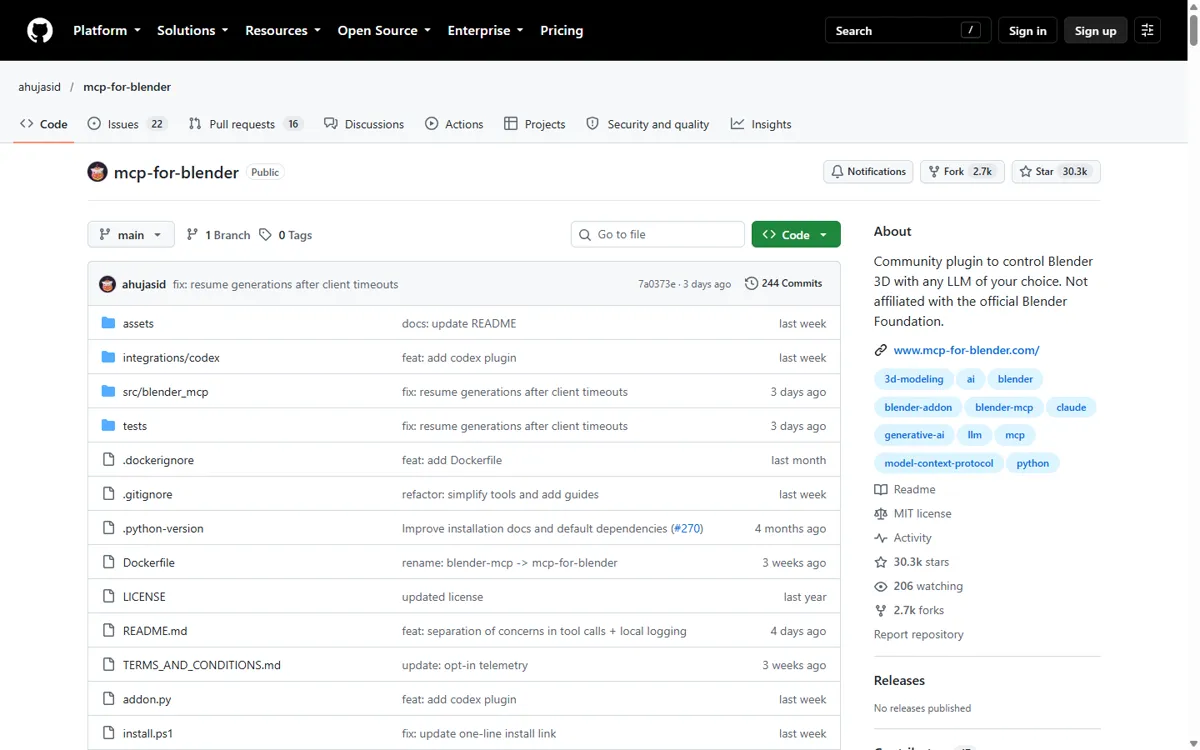This screenshot has height=750, width=1200.
Task: Click the Dockerfile file icon
Action: coord(109,562)
